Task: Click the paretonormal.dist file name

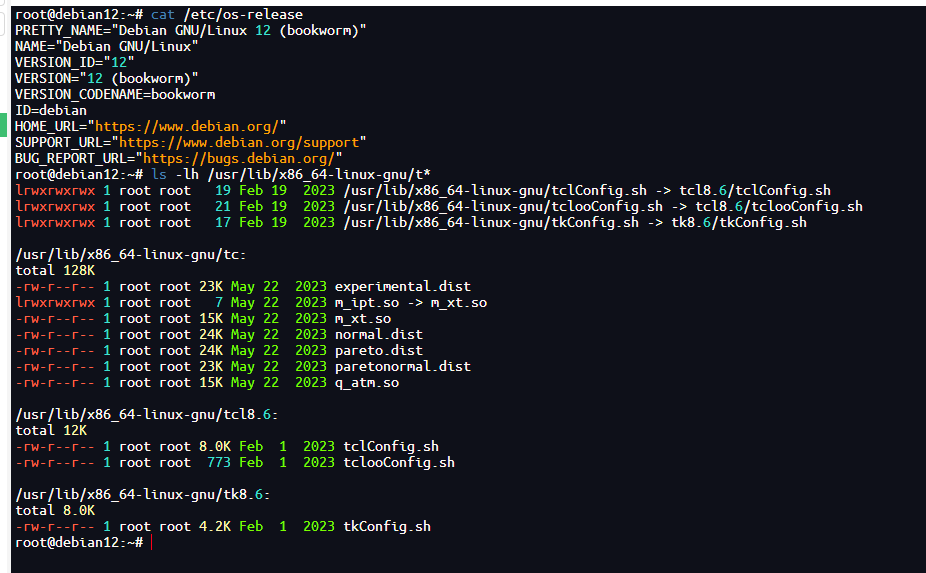Action: click(403, 366)
